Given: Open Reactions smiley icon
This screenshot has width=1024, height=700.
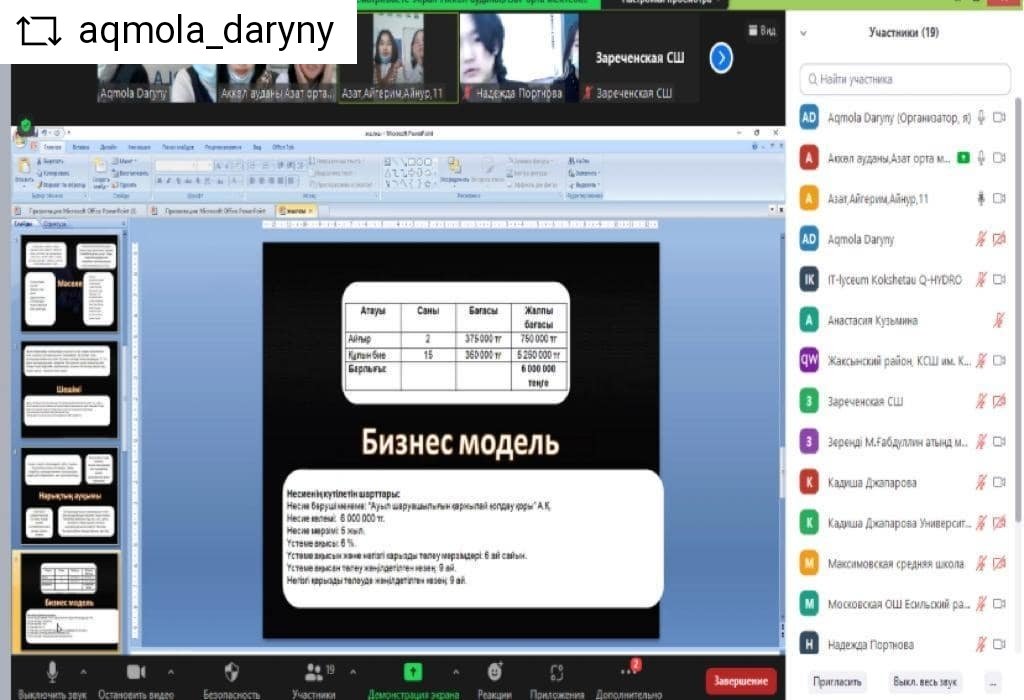Looking at the screenshot, I should [x=495, y=672].
